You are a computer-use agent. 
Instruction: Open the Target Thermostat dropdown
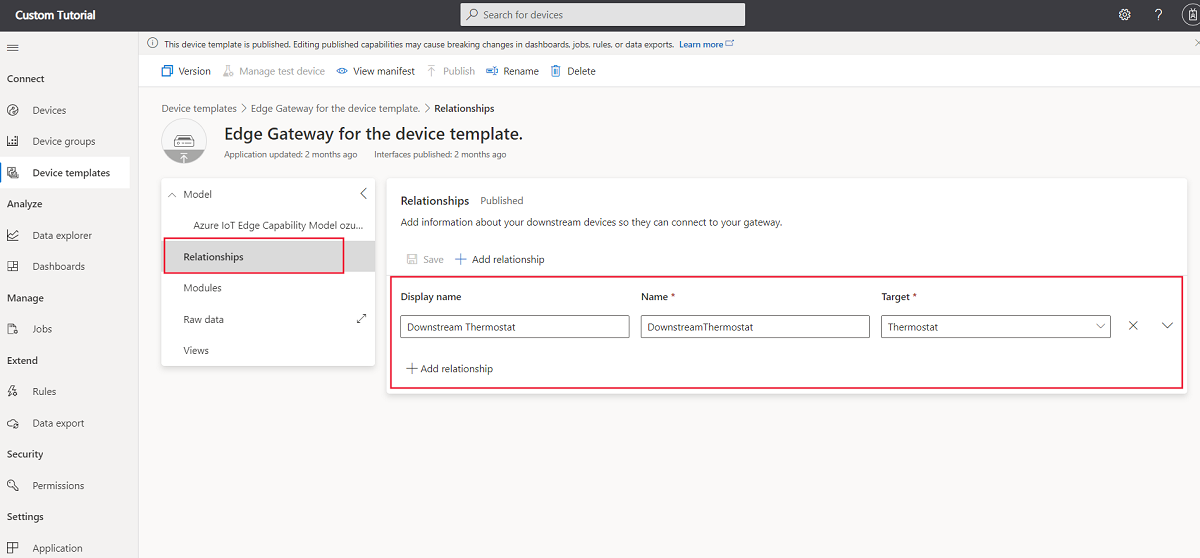point(996,327)
